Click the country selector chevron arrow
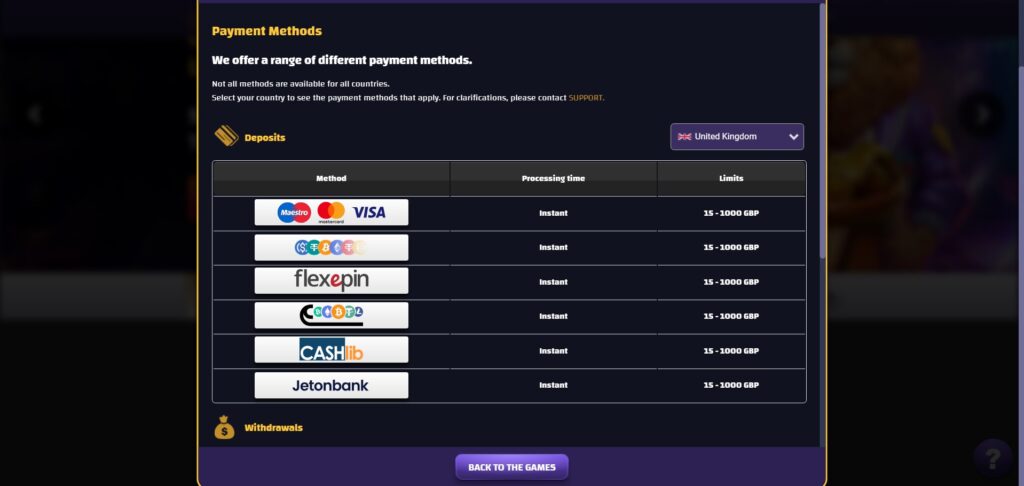 pos(793,137)
